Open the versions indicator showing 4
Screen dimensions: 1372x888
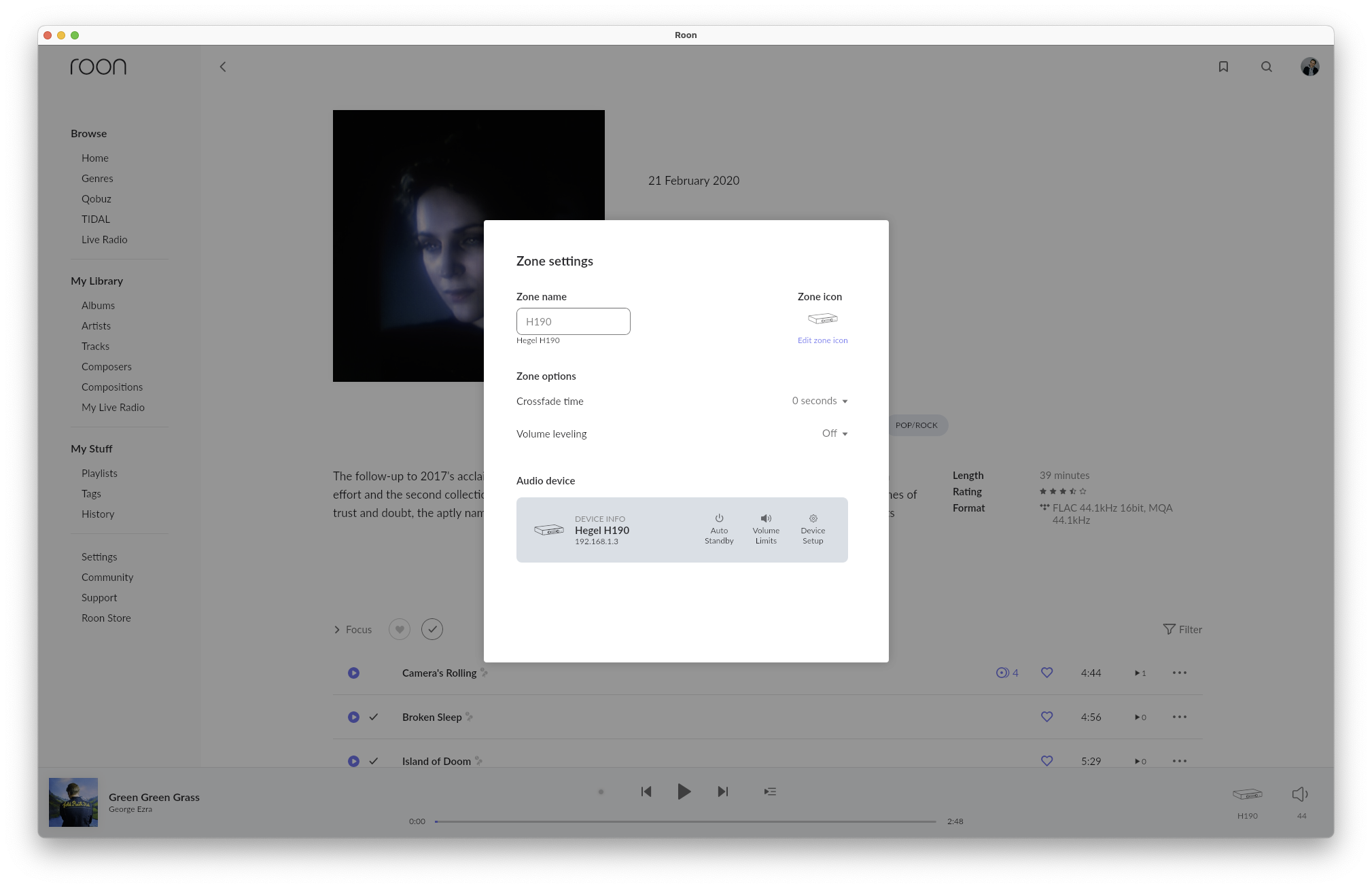1007,673
